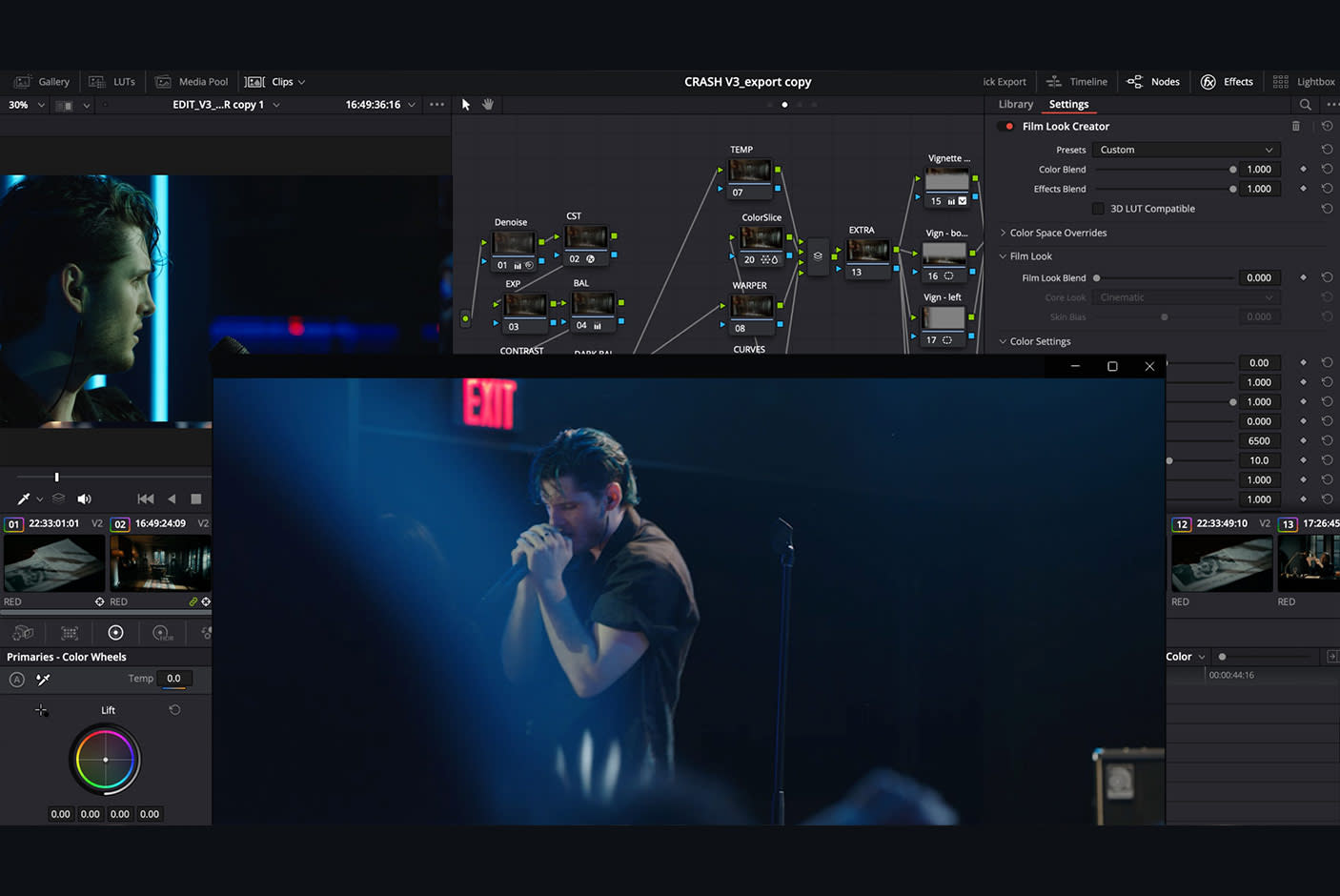This screenshot has height=896, width=1340.
Task: Reset the Lift color wheel
Action: (x=174, y=710)
